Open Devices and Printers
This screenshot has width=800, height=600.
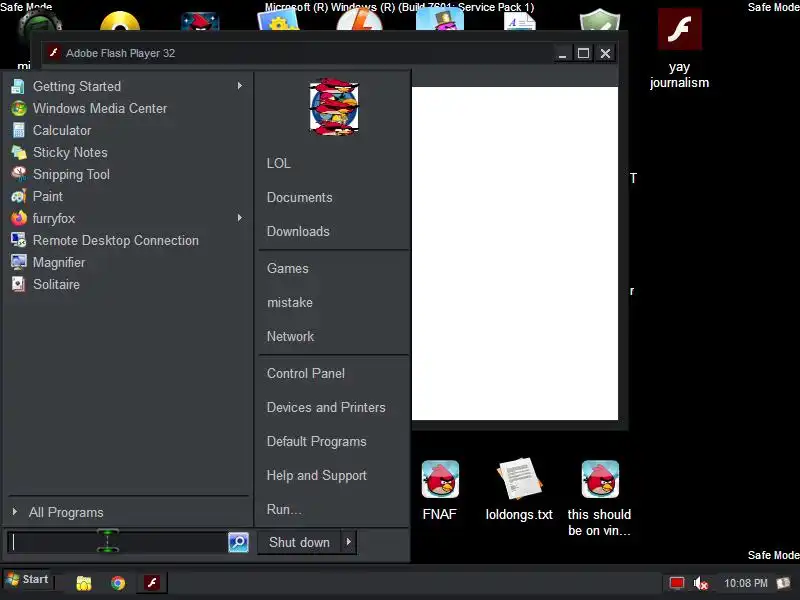pyautogui.click(x=326, y=407)
